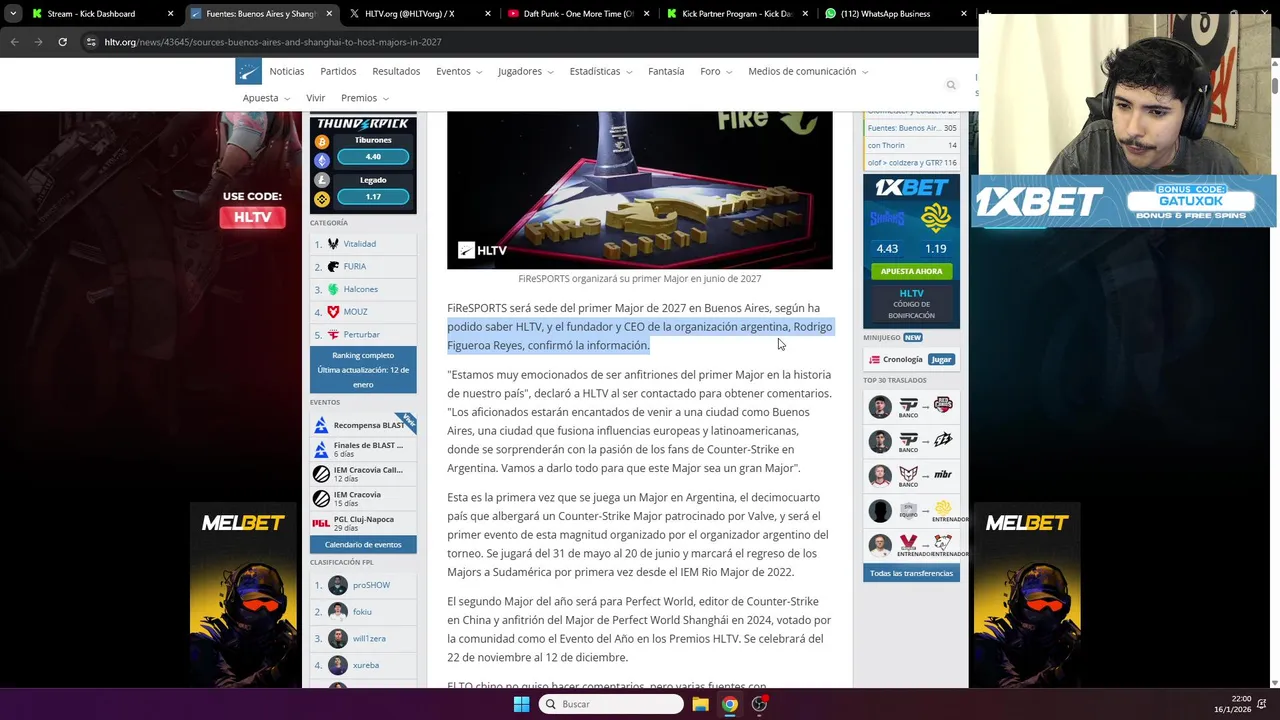Open 'con Thorin' forum thread
Screen dimensions: 1280x720
click(x=911, y=145)
